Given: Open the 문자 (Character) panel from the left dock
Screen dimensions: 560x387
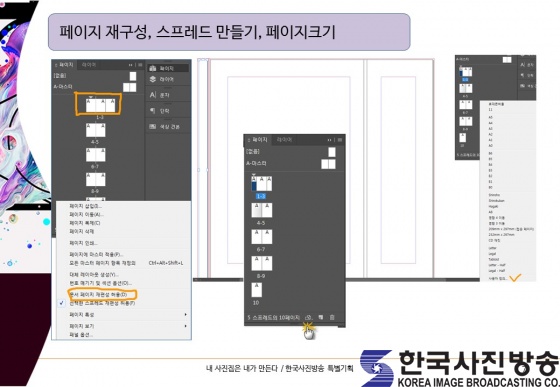Looking at the screenshot, I should 159,95.
